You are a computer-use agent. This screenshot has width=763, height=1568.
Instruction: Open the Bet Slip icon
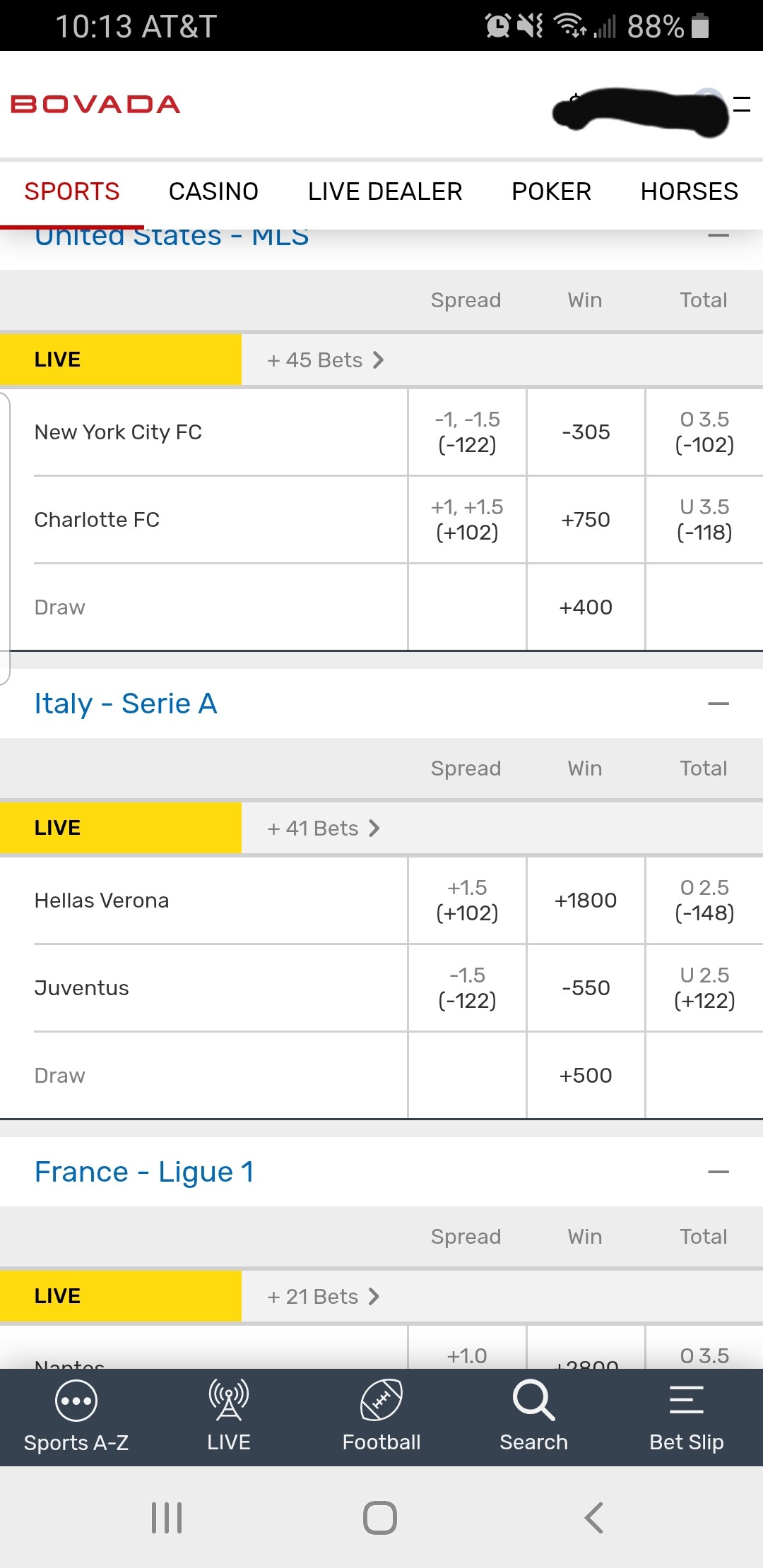click(686, 1400)
